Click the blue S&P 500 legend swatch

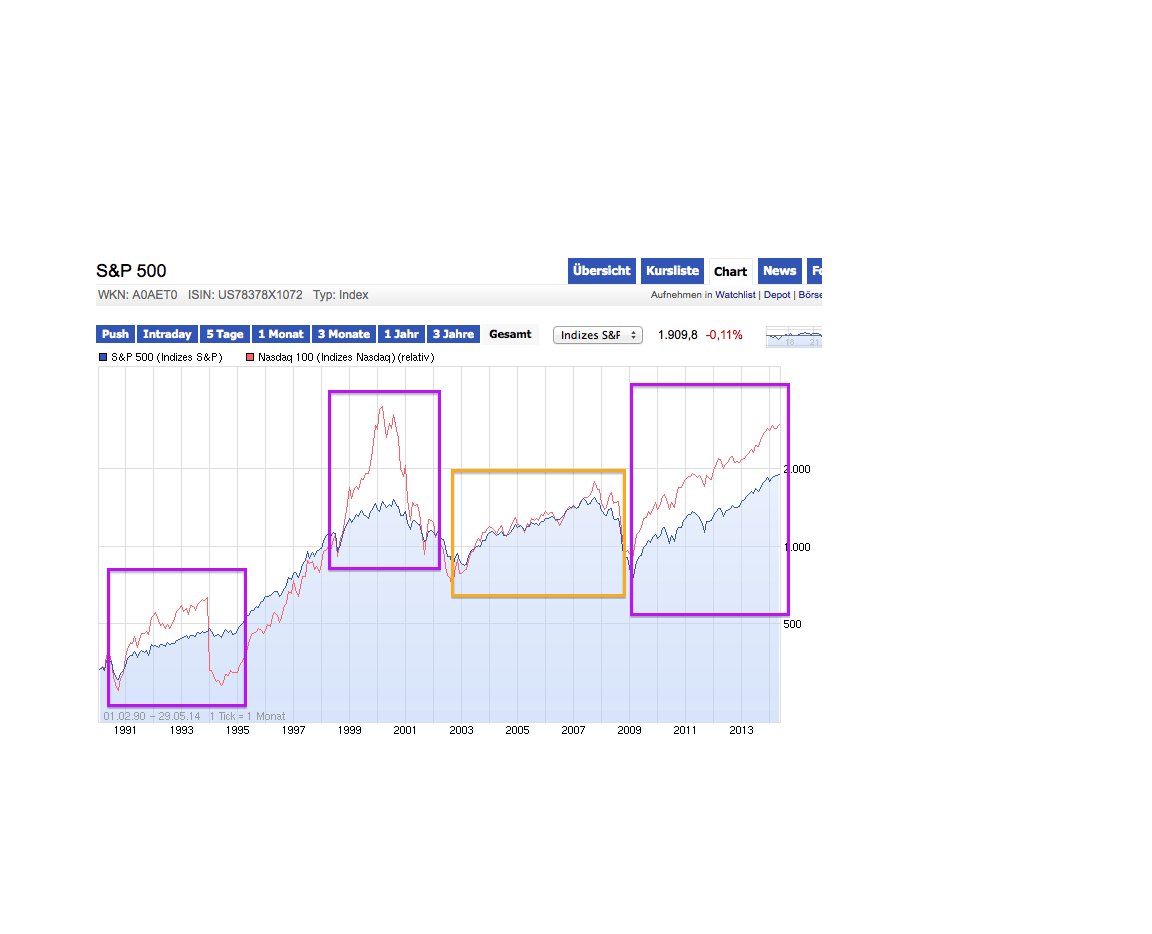point(104,357)
